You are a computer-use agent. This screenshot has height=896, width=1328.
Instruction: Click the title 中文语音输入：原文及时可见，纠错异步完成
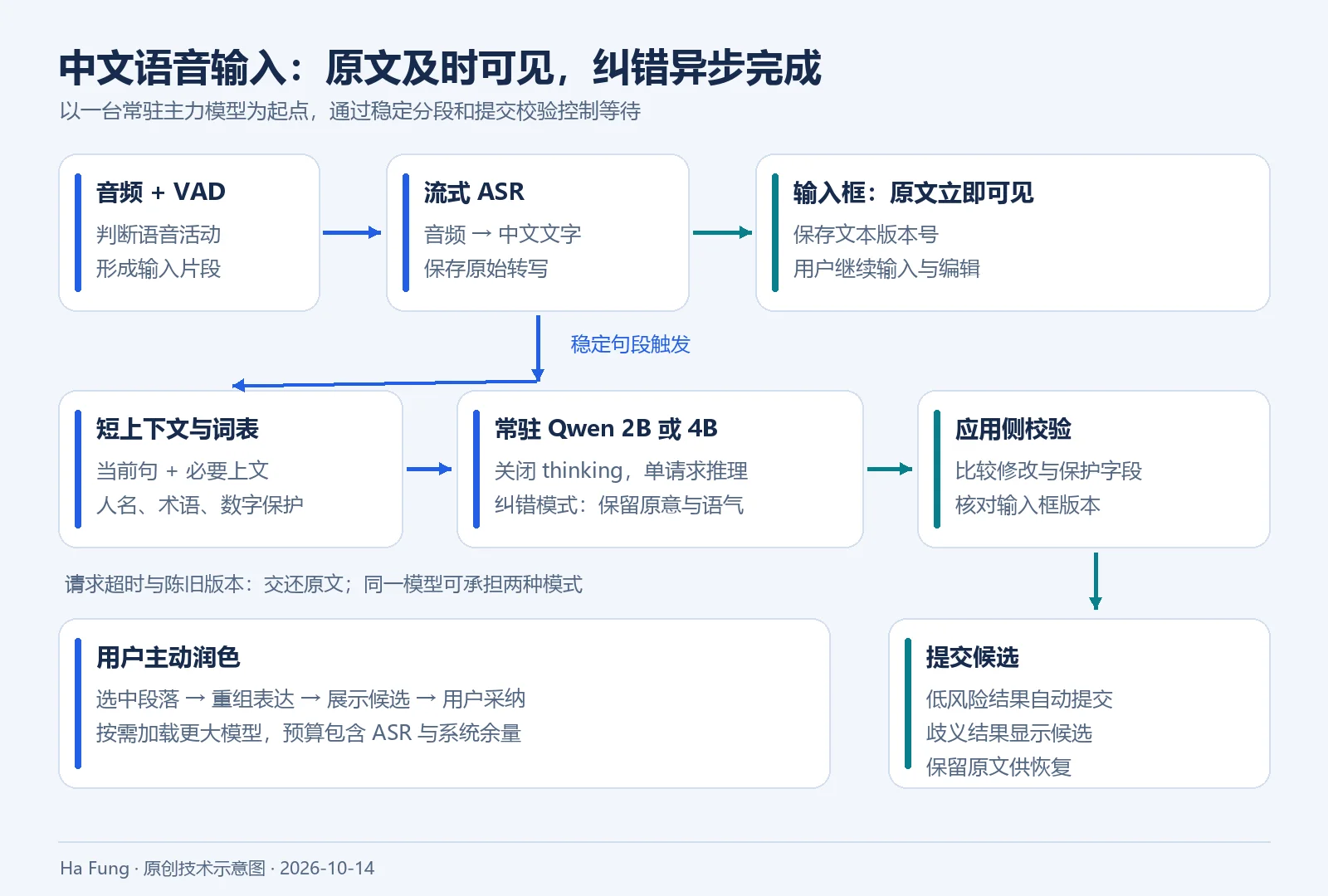point(440,68)
